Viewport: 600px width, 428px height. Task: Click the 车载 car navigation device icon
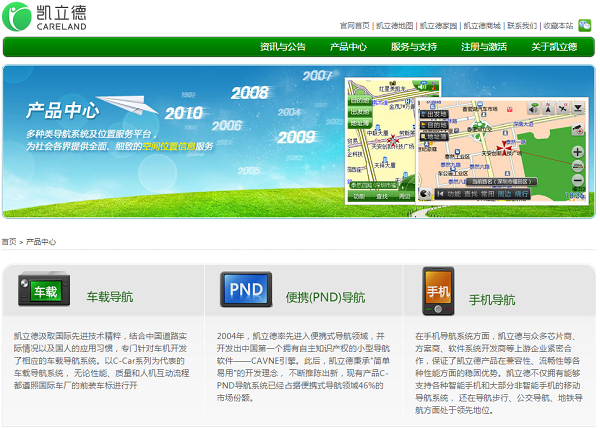44,289
